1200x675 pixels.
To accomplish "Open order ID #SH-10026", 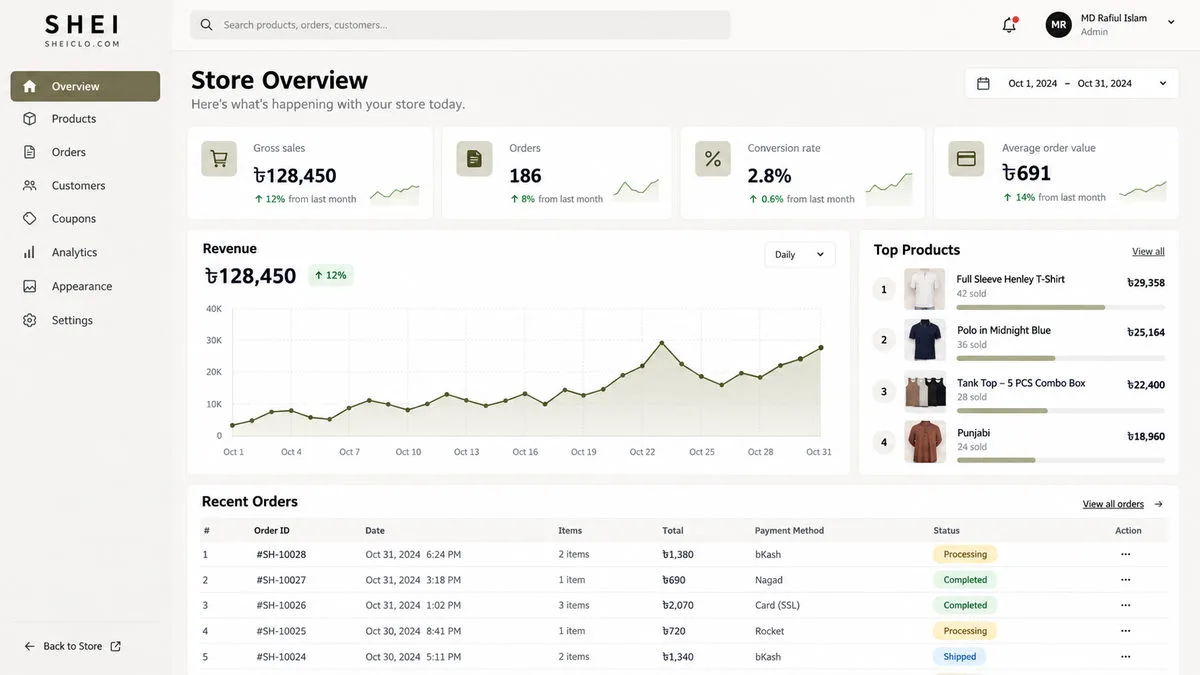I will coord(281,605).
